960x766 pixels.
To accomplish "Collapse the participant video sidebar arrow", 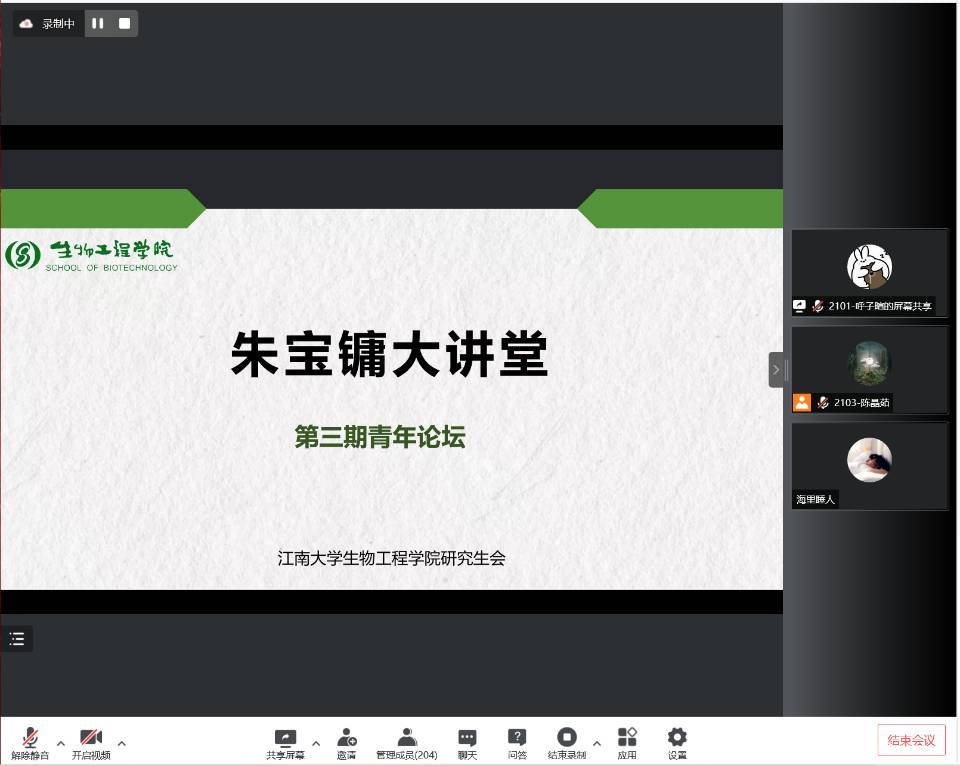I will 776,369.
